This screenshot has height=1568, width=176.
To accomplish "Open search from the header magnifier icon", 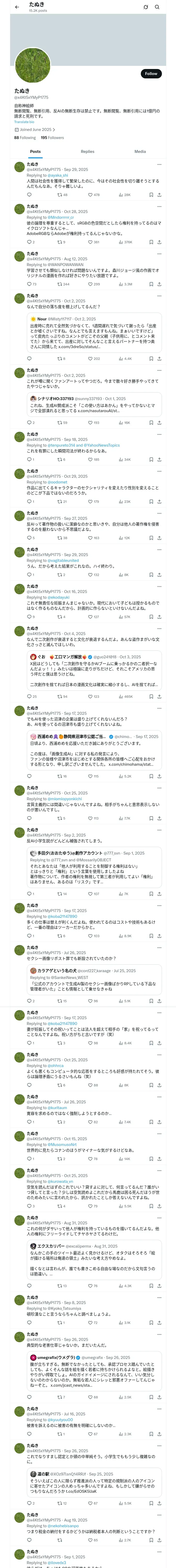I will tap(157, 7).
